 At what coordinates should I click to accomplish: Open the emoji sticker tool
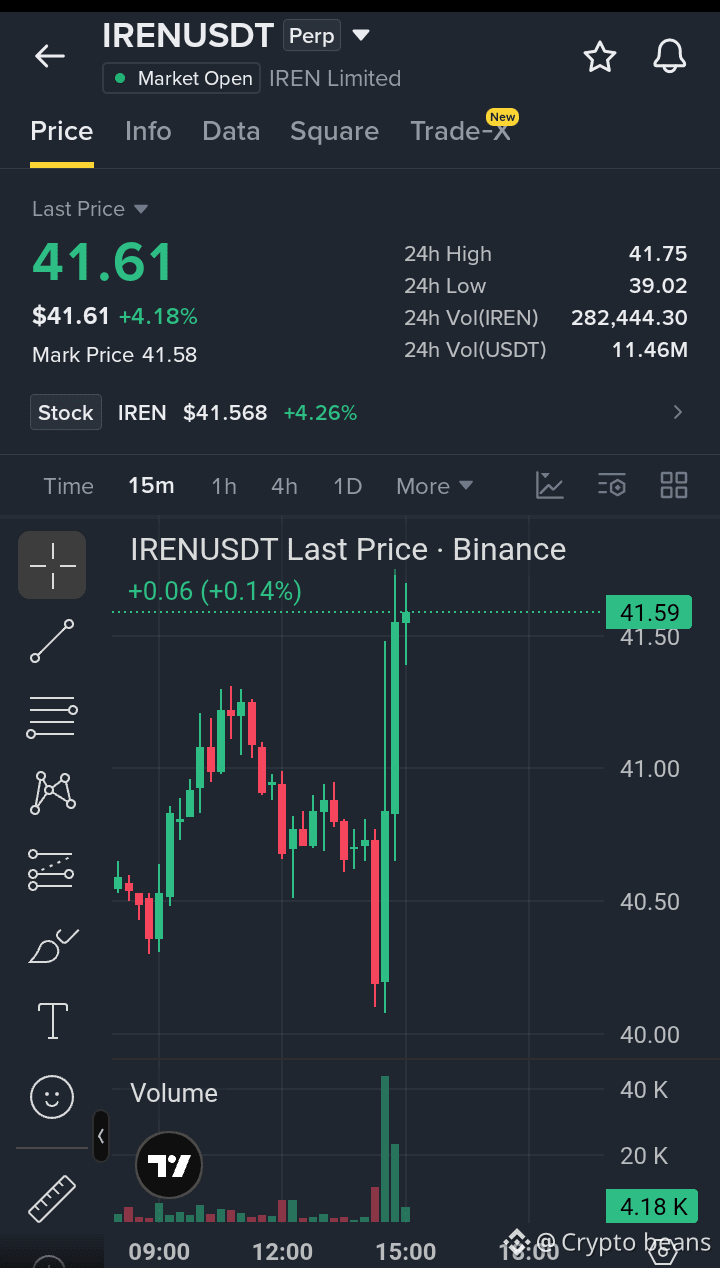[52, 1097]
